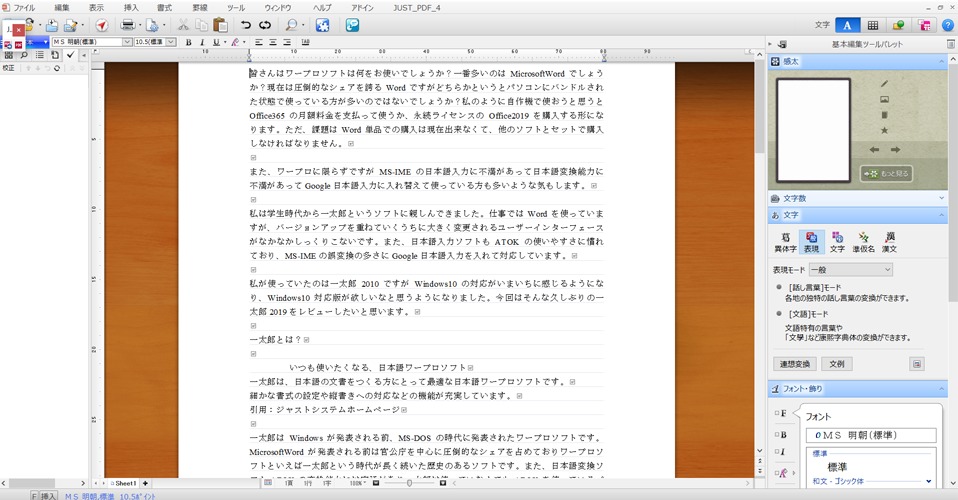Apply underline with the U icon

click(216, 42)
